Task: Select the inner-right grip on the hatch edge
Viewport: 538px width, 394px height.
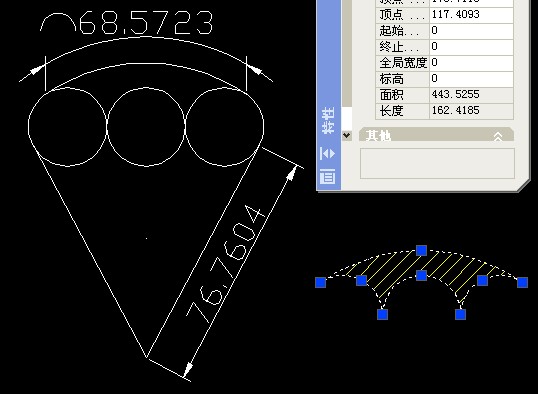Action: pos(482,280)
